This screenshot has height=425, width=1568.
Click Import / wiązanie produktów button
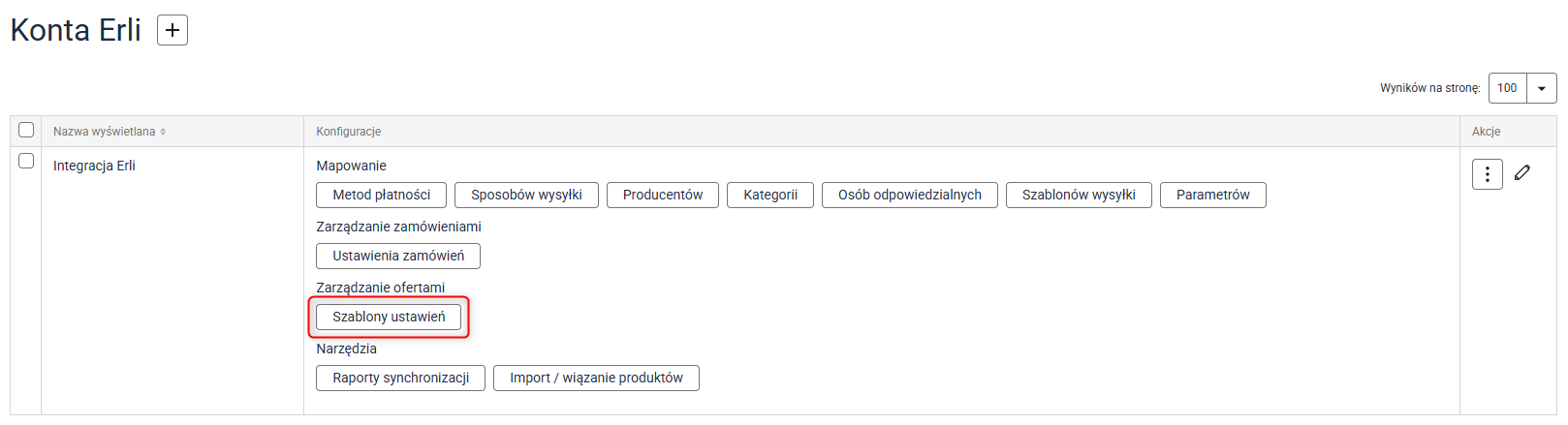click(596, 378)
